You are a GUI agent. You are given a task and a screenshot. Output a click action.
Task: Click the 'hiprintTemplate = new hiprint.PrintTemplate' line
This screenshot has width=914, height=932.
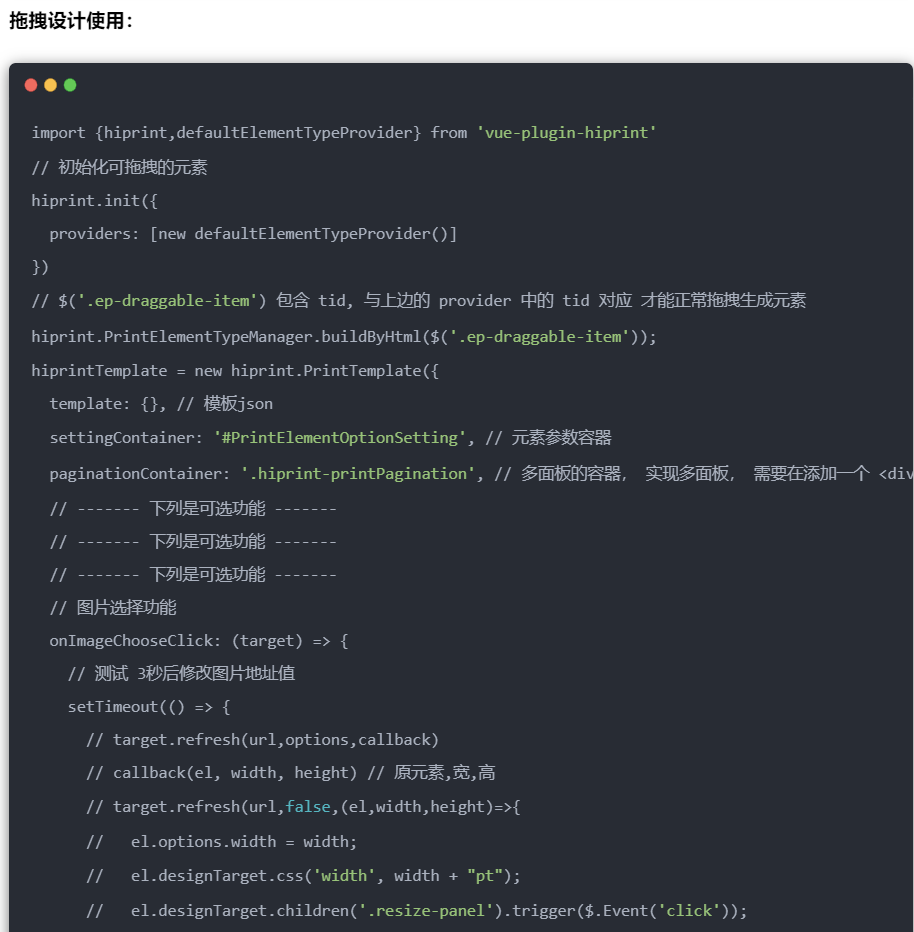pyautogui.click(x=235, y=371)
